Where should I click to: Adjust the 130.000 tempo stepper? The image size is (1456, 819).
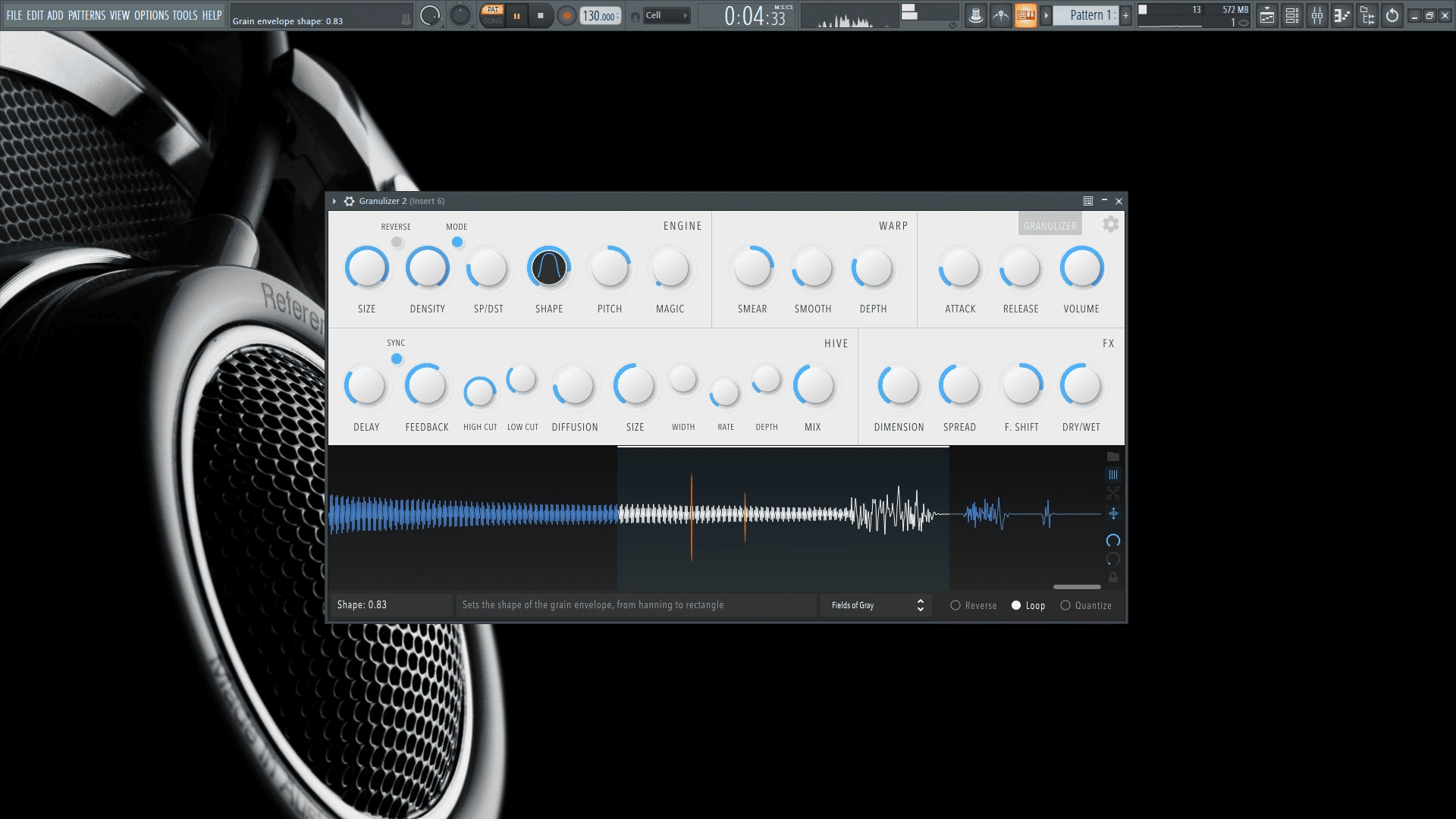coord(600,16)
